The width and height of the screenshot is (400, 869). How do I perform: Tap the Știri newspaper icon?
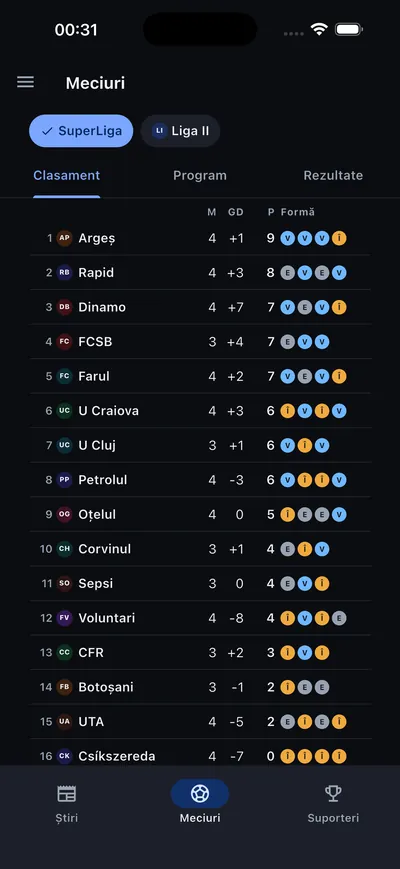[x=67, y=794]
